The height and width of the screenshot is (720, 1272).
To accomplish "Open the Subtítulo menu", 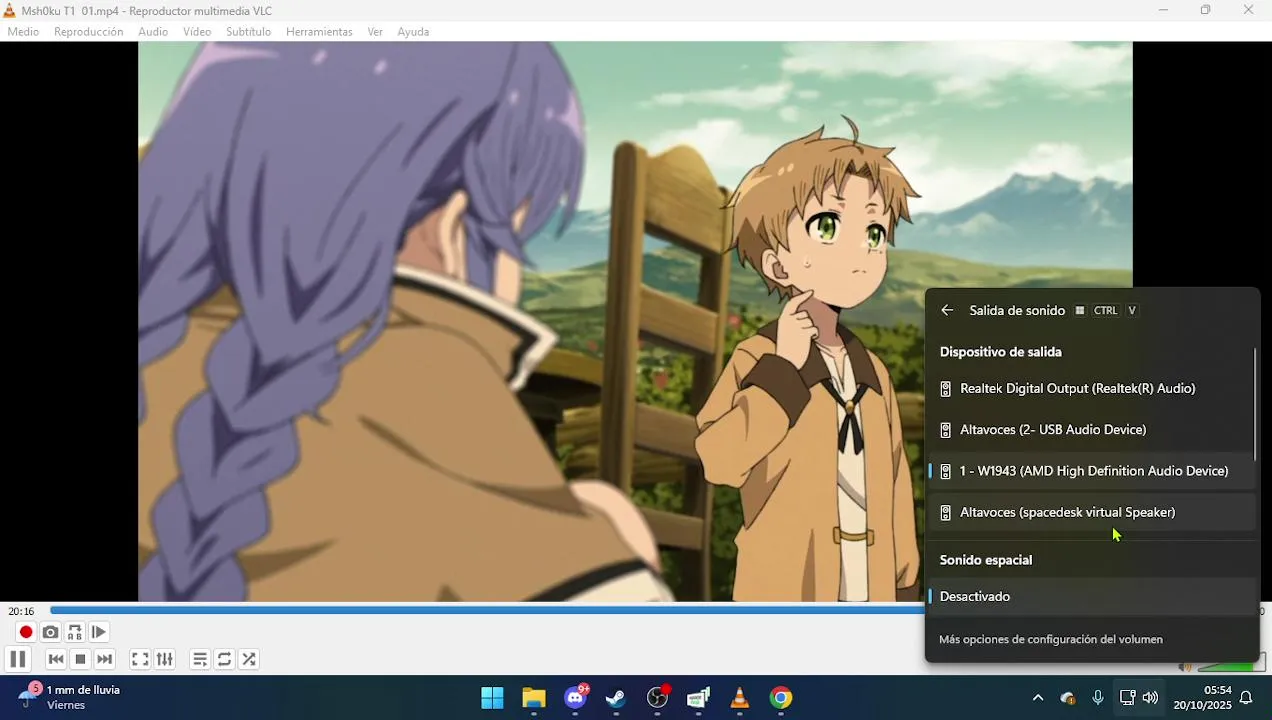I will tap(248, 32).
